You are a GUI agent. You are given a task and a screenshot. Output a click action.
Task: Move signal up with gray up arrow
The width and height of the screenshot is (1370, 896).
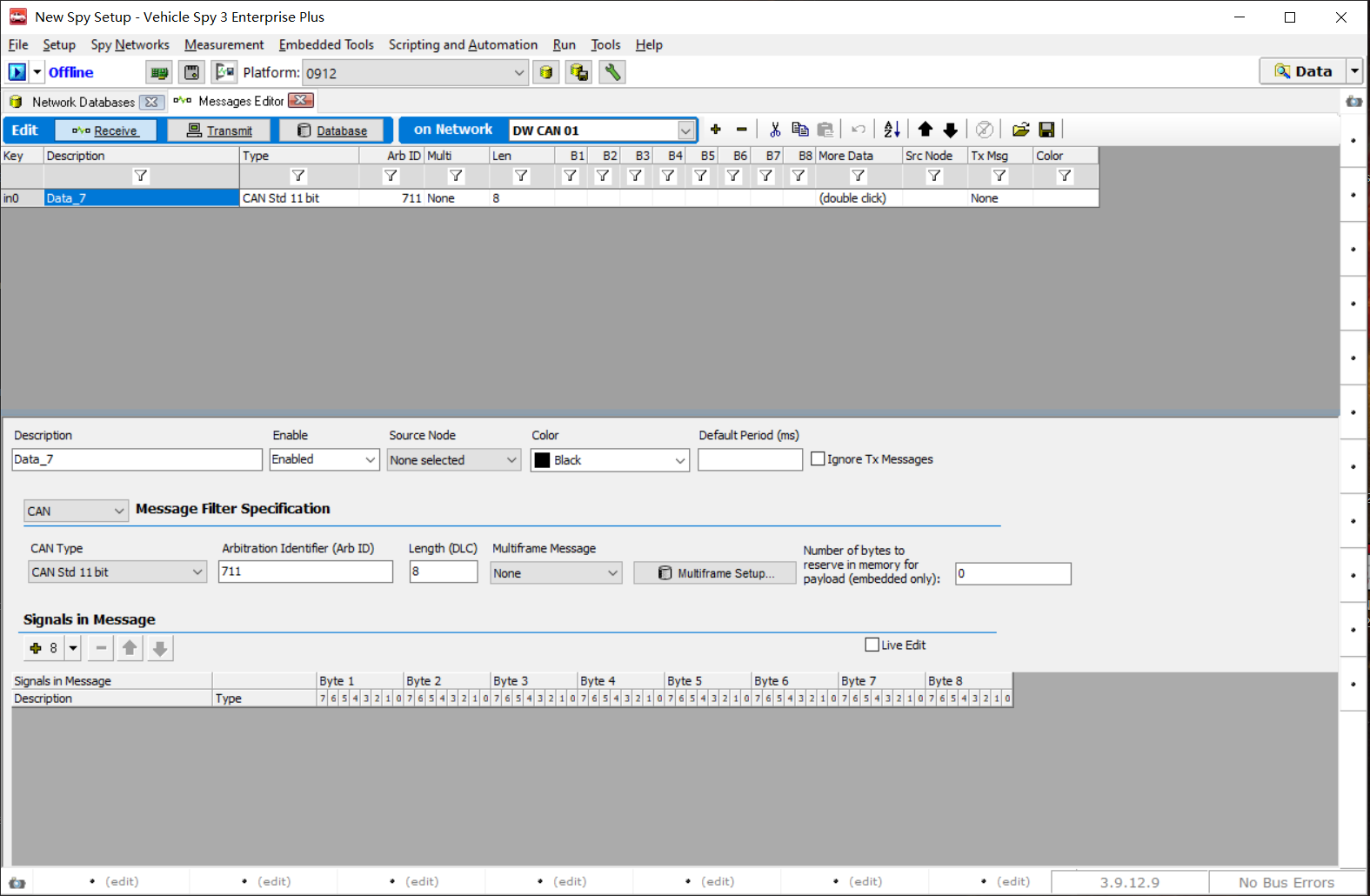tap(130, 648)
